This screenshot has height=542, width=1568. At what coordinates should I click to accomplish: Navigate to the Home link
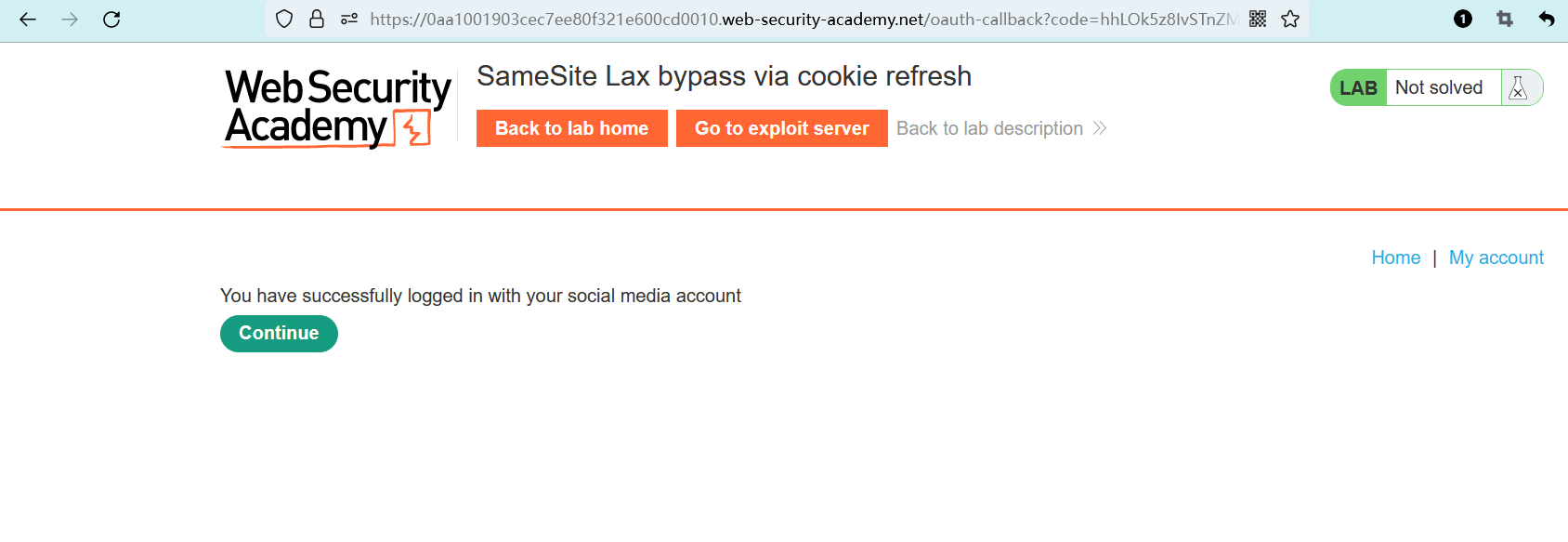pyautogui.click(x=1395, y=258)
